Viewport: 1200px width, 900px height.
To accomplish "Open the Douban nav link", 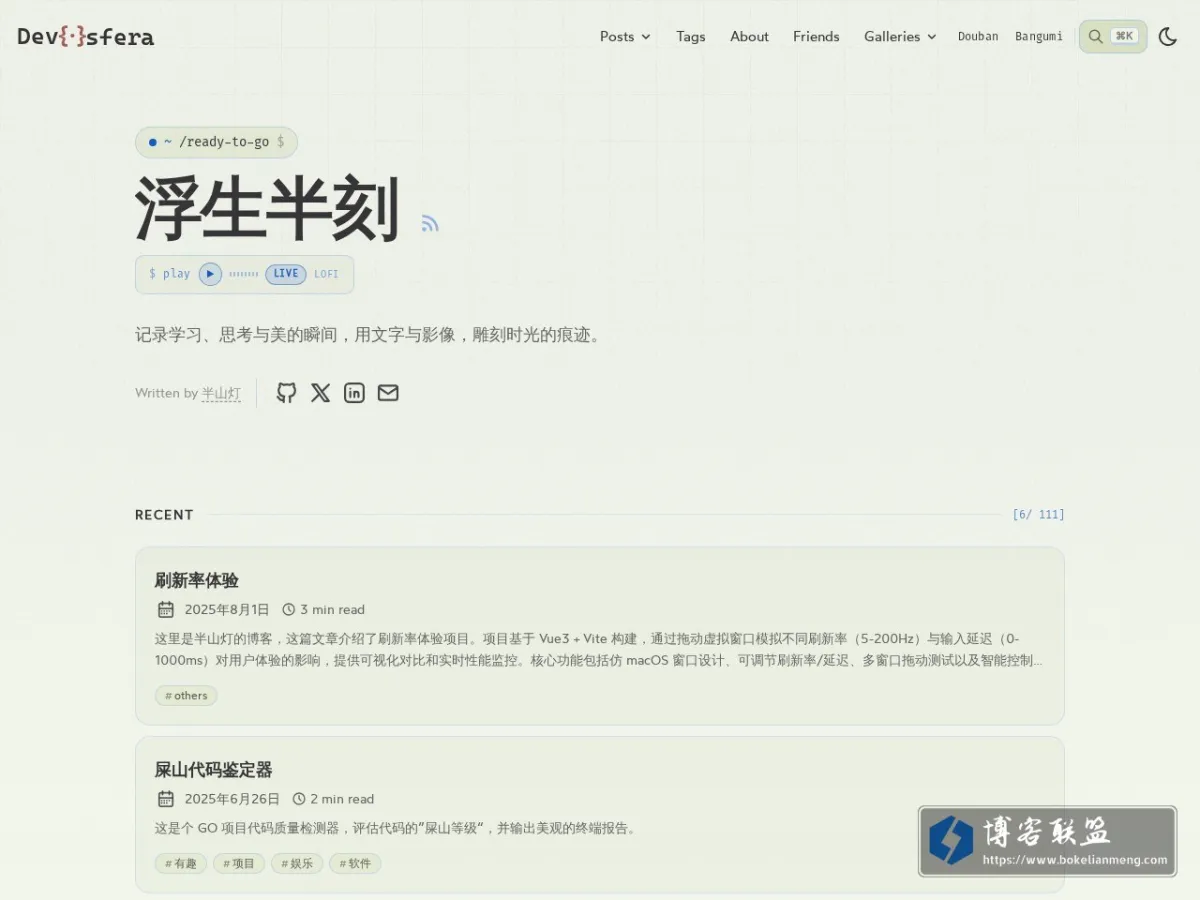I will click(978, 36).
